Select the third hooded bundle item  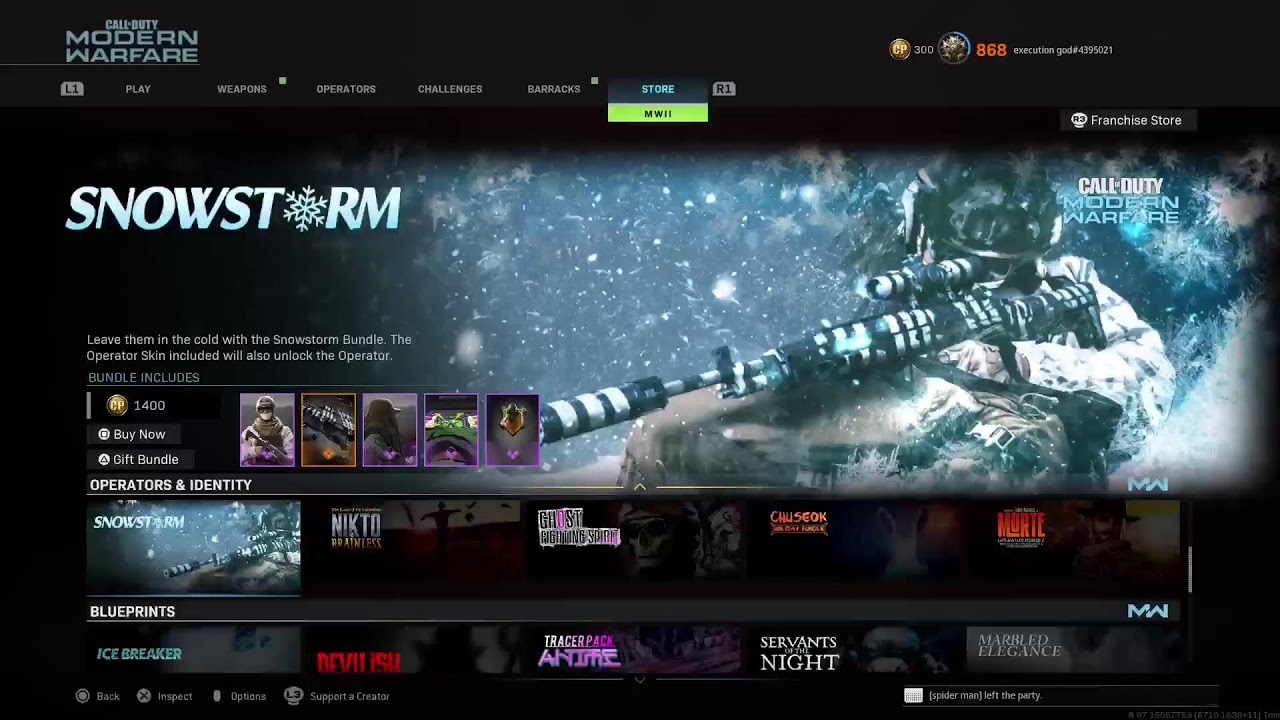(x=389, y=430)
